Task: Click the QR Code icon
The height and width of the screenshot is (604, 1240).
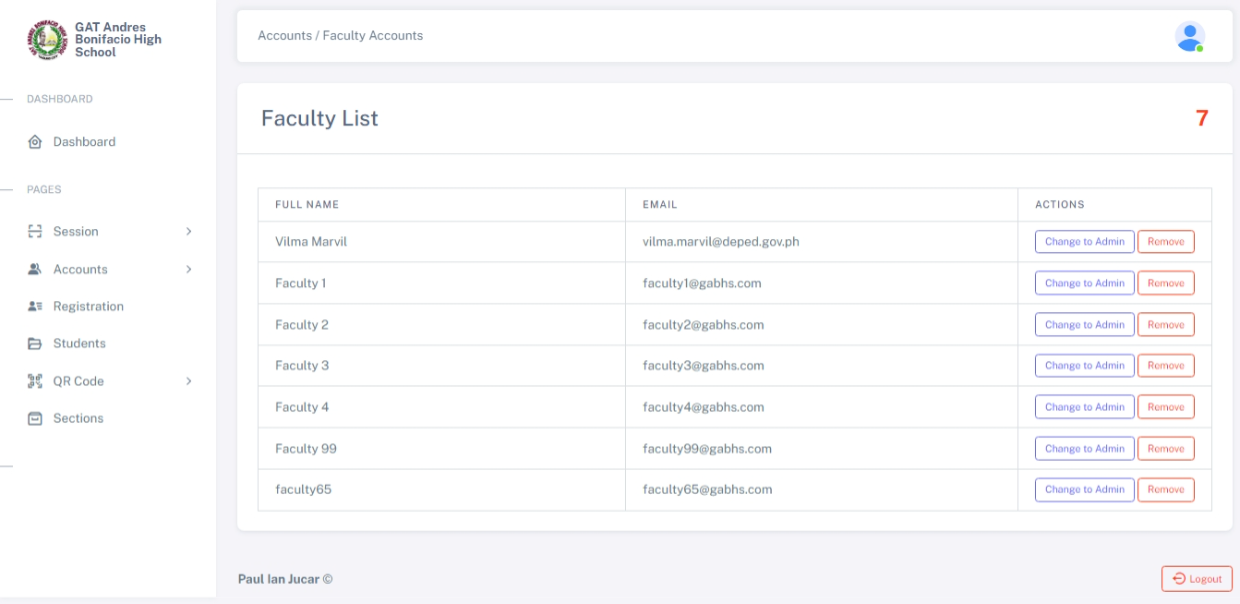Action: tap(35, 381)
